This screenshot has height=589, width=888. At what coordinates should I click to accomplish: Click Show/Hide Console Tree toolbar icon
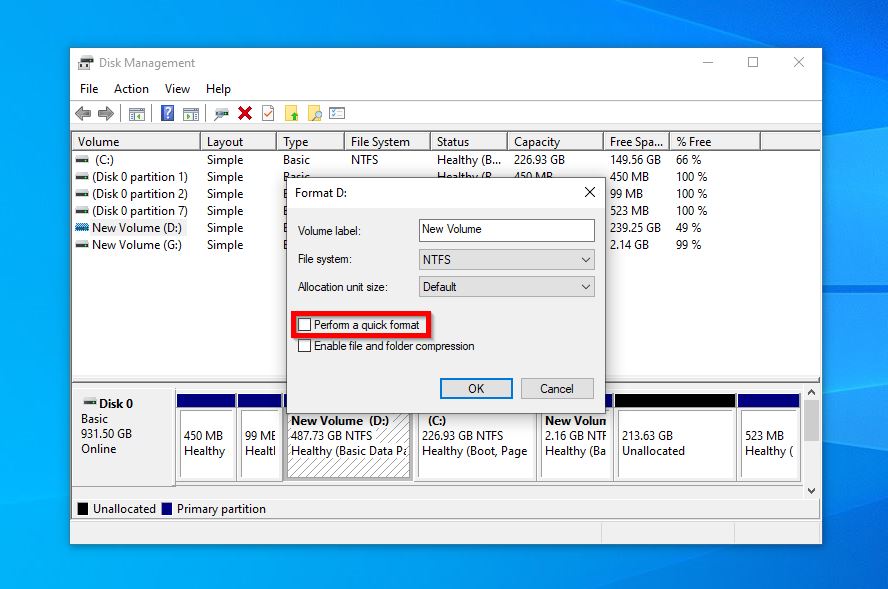tap(136, 114)
